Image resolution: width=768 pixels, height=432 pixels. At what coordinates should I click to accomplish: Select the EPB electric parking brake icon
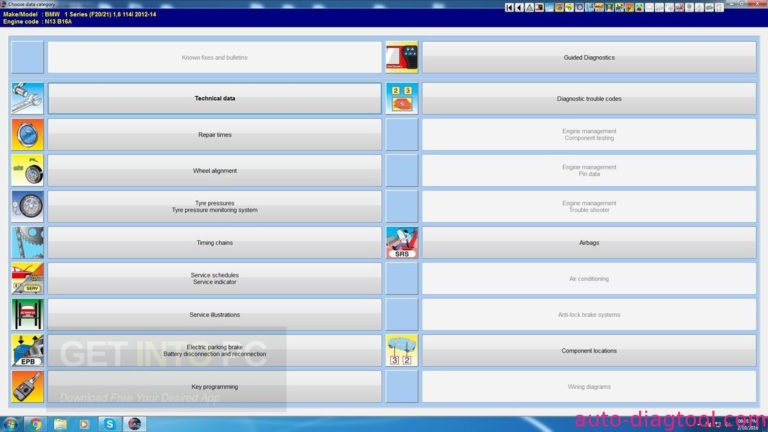[x=27, y=351]
